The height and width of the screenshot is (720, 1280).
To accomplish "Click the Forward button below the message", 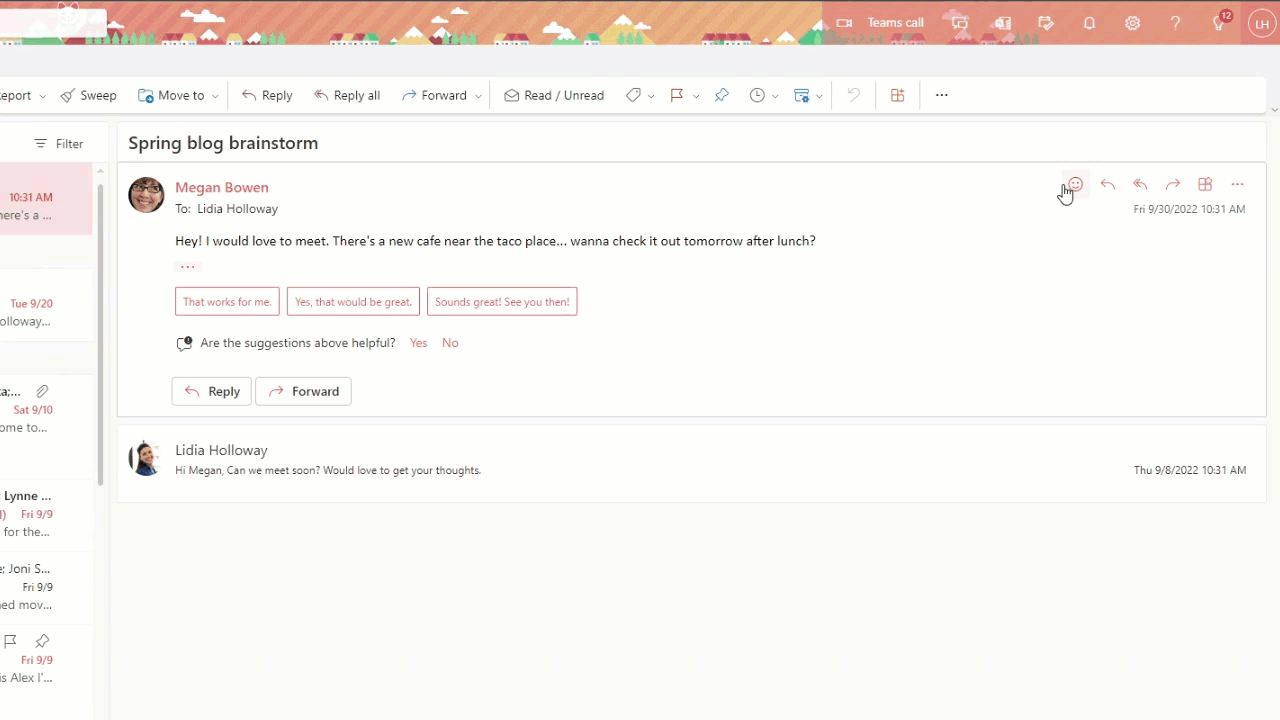I will click(x=303, y=391).
